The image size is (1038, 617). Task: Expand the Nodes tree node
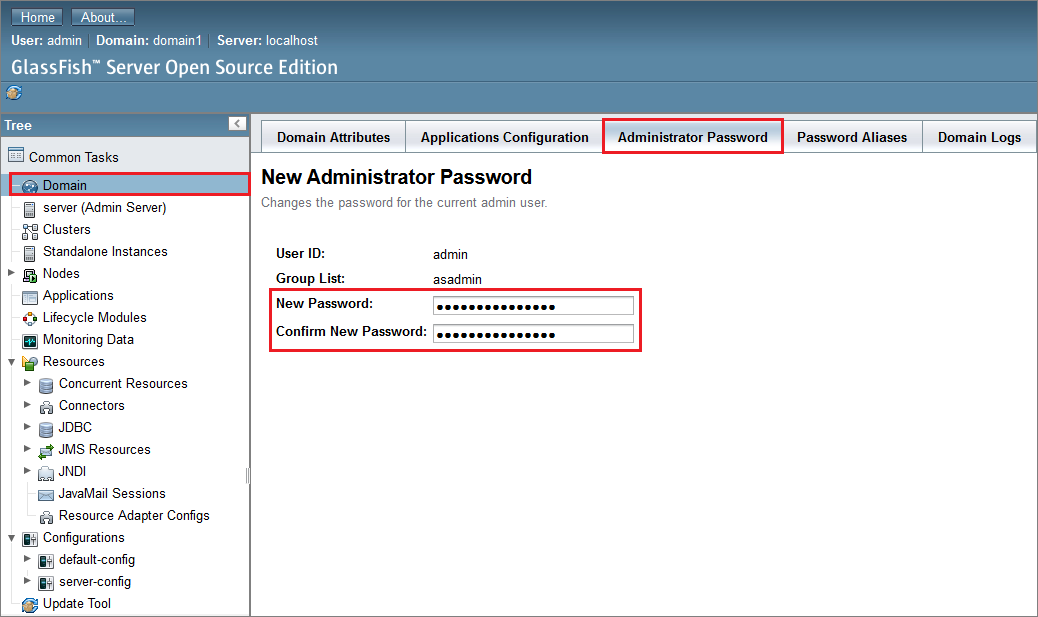click(x=11, y=272)
